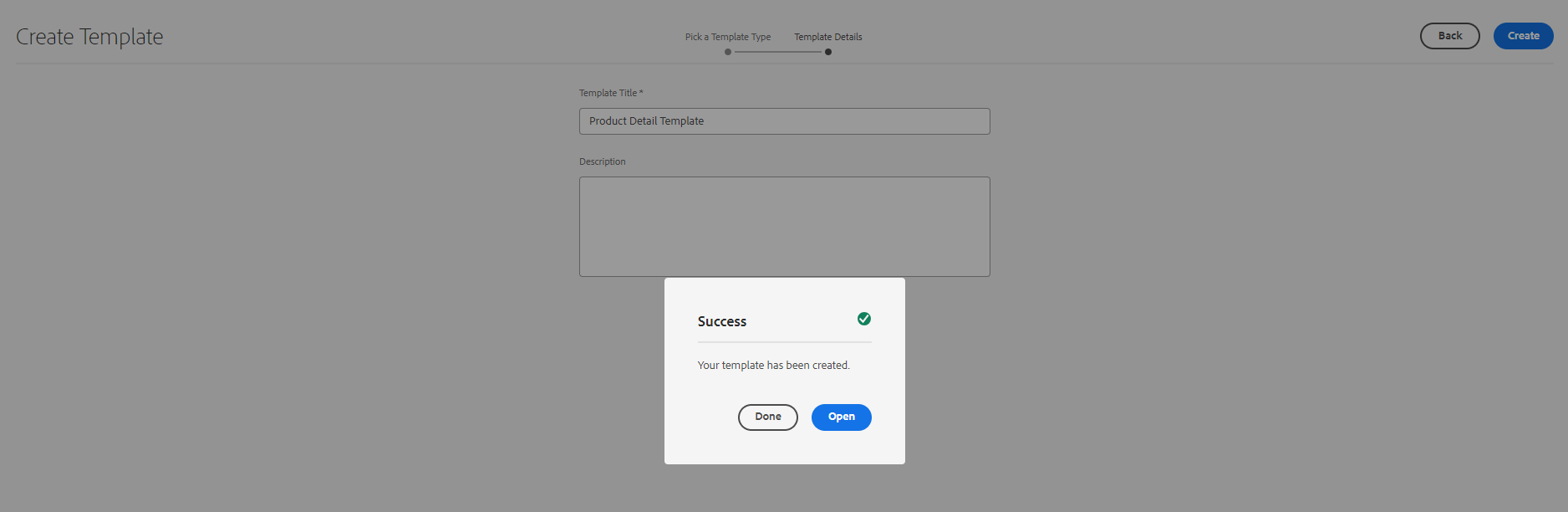1568x512 pixels.
Task: Click the required asterisk beside Template Title
Action: click(641, 92)
